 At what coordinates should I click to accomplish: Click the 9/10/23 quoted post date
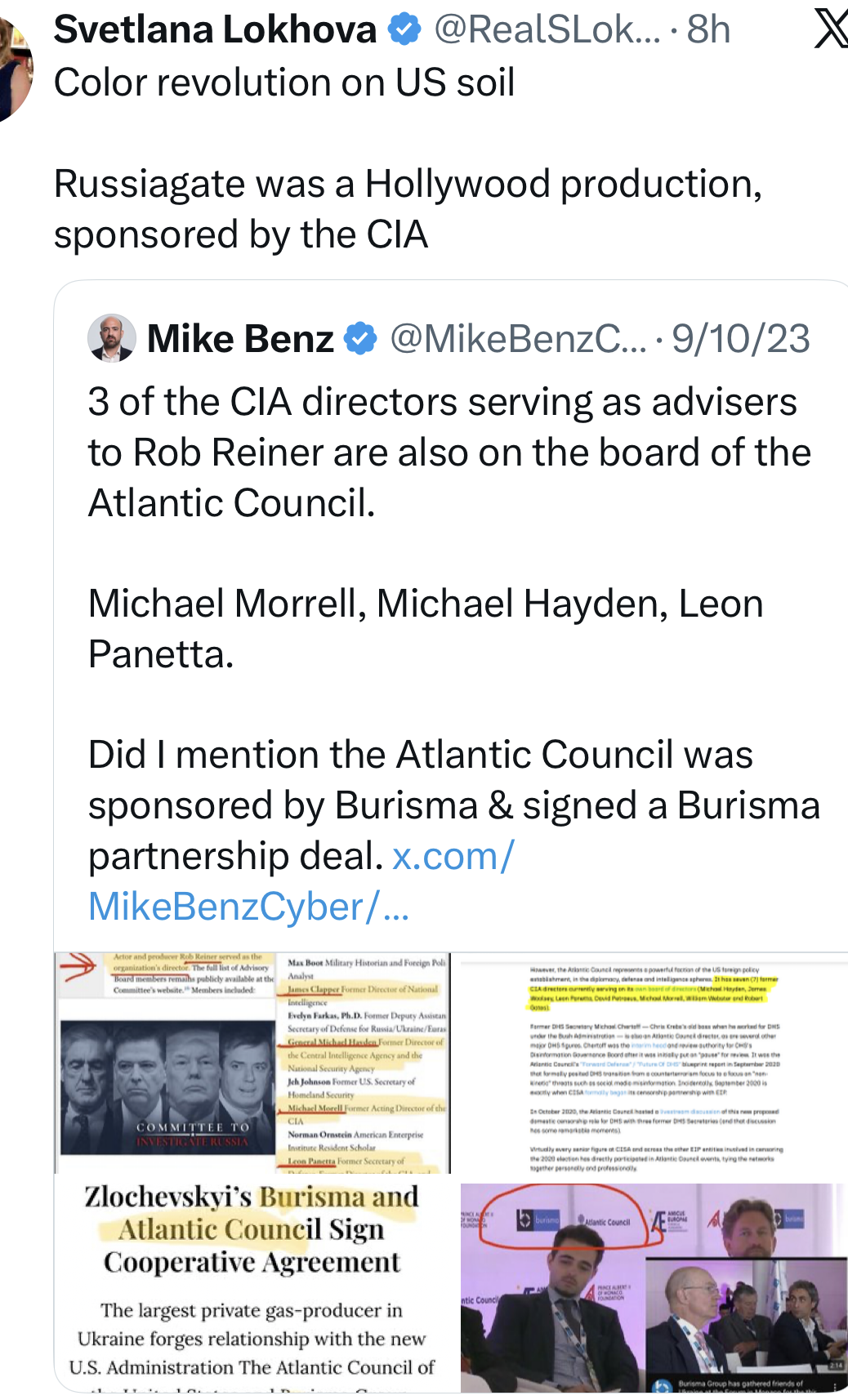740,339
